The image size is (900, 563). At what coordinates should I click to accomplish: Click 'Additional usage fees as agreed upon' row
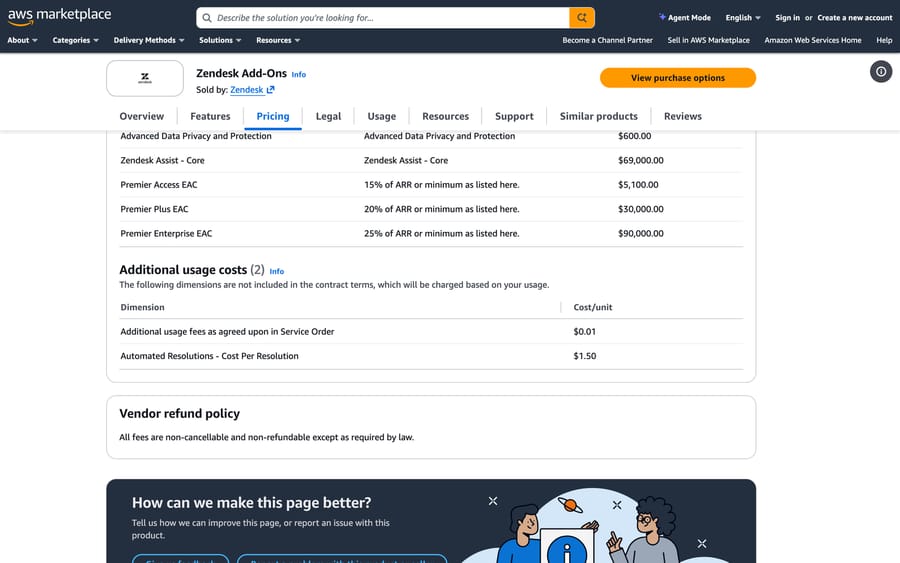431,332
